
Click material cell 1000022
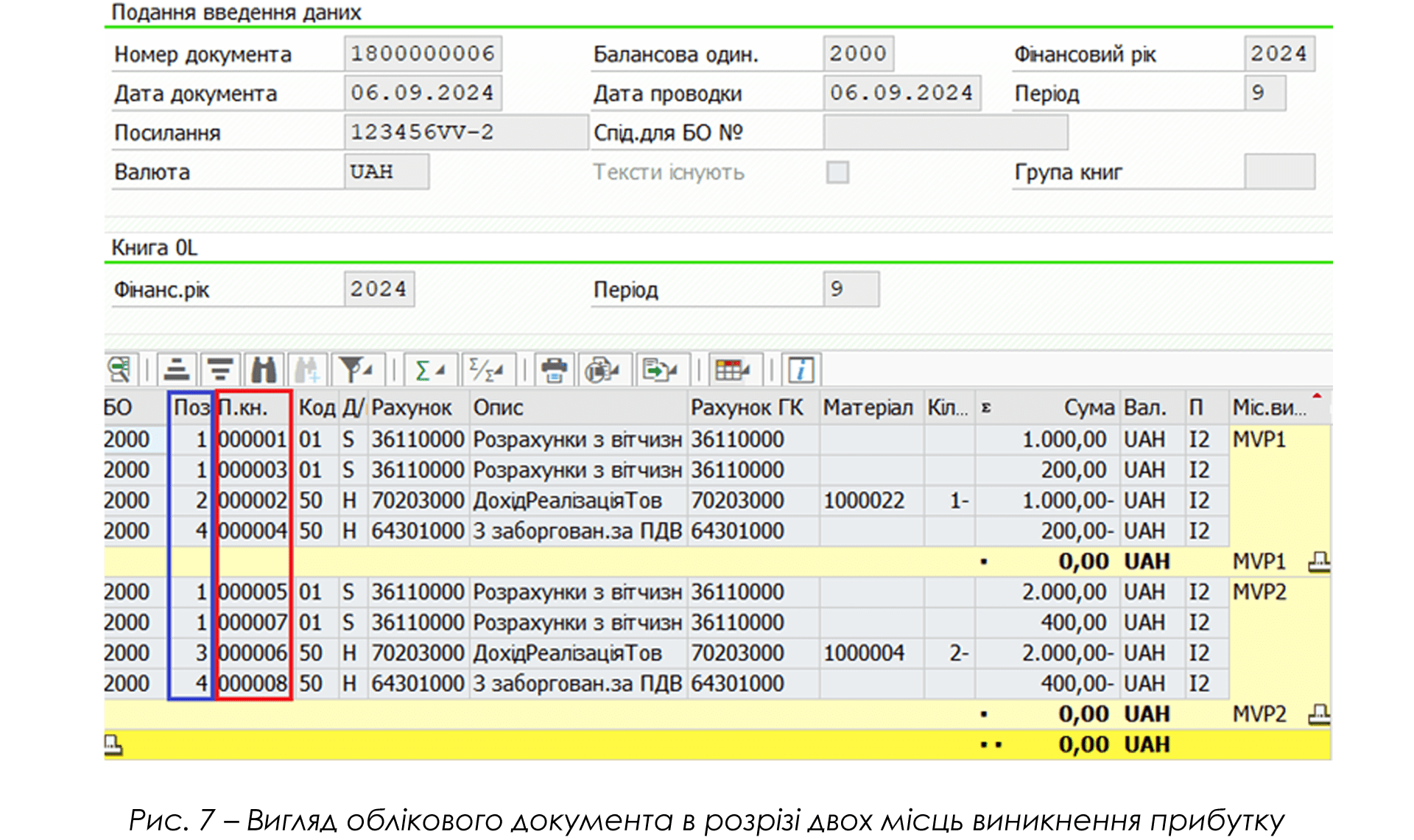pos(872,501)
